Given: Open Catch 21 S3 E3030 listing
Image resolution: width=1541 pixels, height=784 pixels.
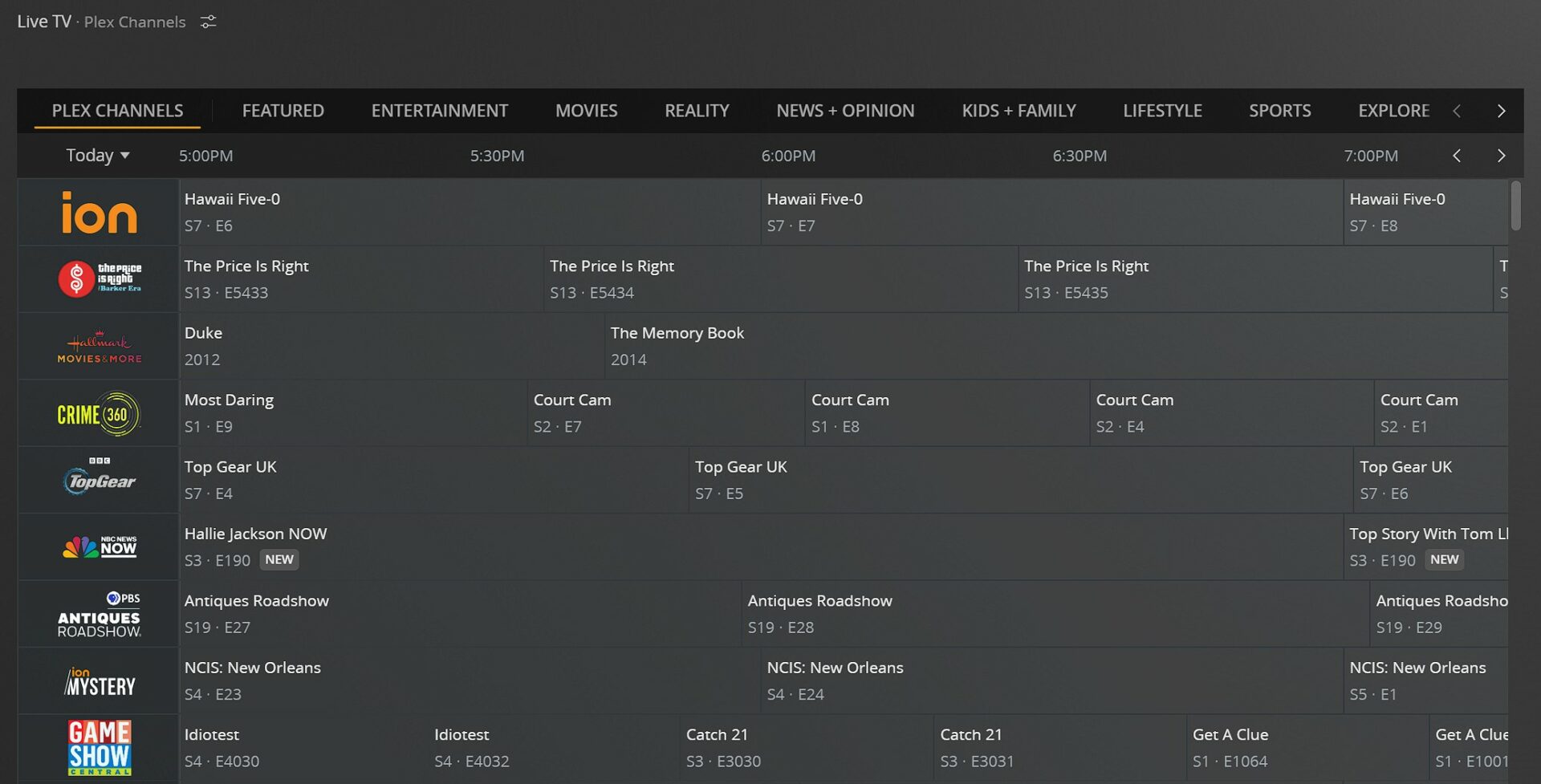Looking at the screenshot, I should click(807, 748).
